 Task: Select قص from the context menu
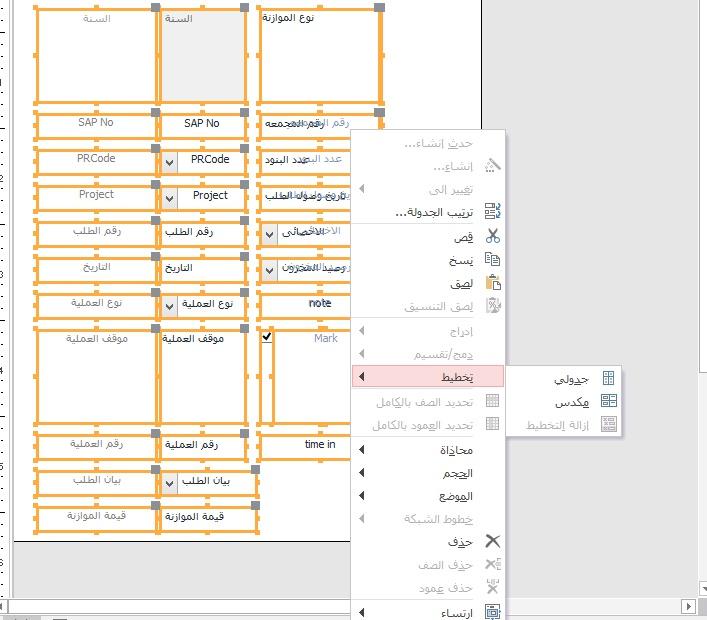(427, 236)
